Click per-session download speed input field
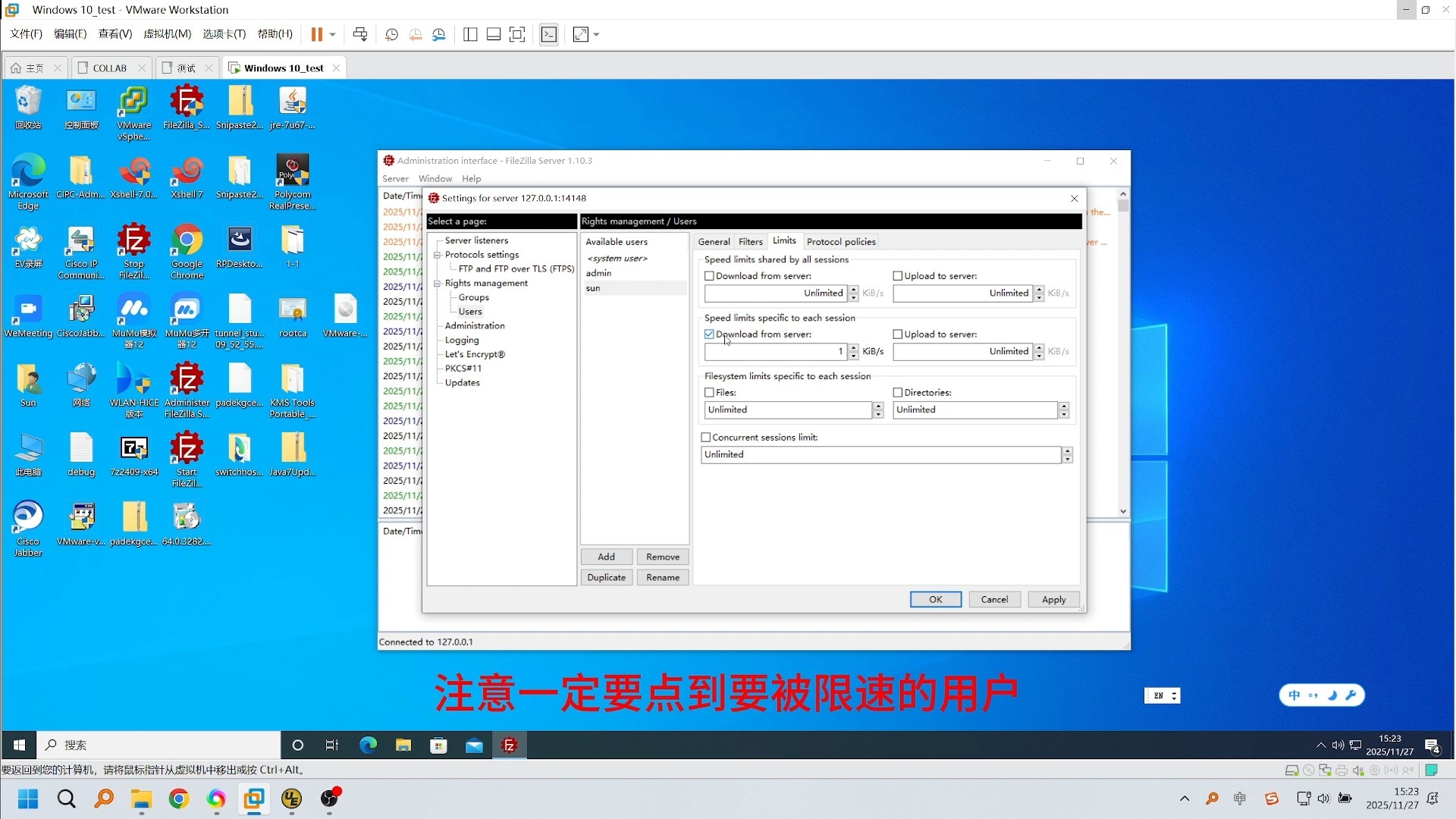 (x=776, y=352)
